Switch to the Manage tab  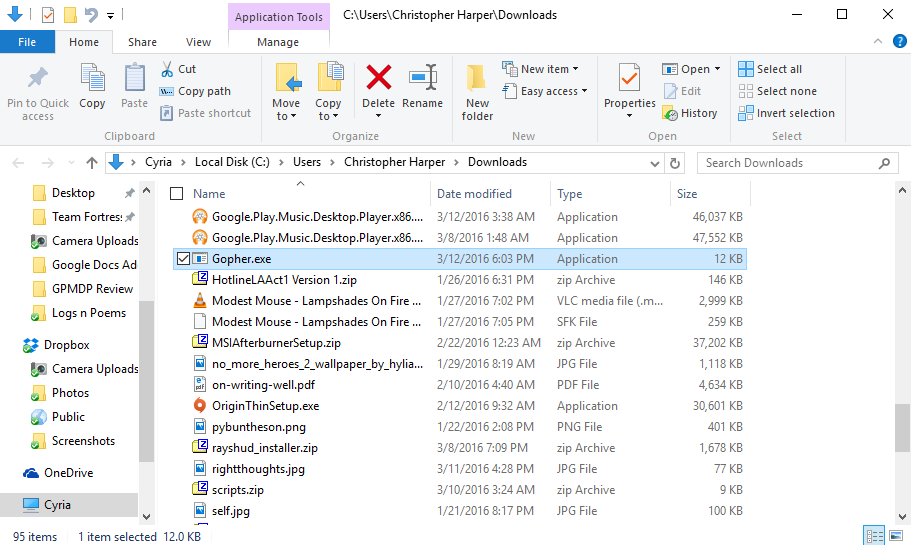point(278,42)
